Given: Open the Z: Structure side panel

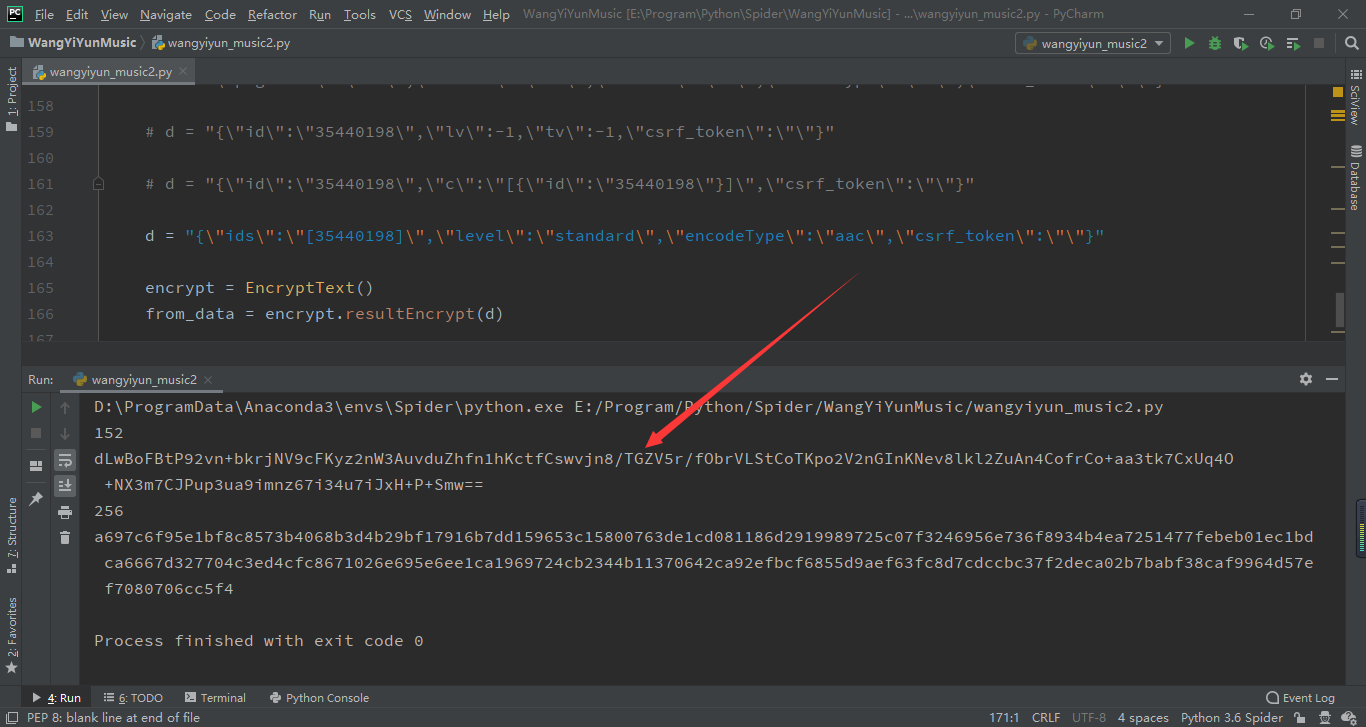Looking at the screenshot, I should click(12, 535).
